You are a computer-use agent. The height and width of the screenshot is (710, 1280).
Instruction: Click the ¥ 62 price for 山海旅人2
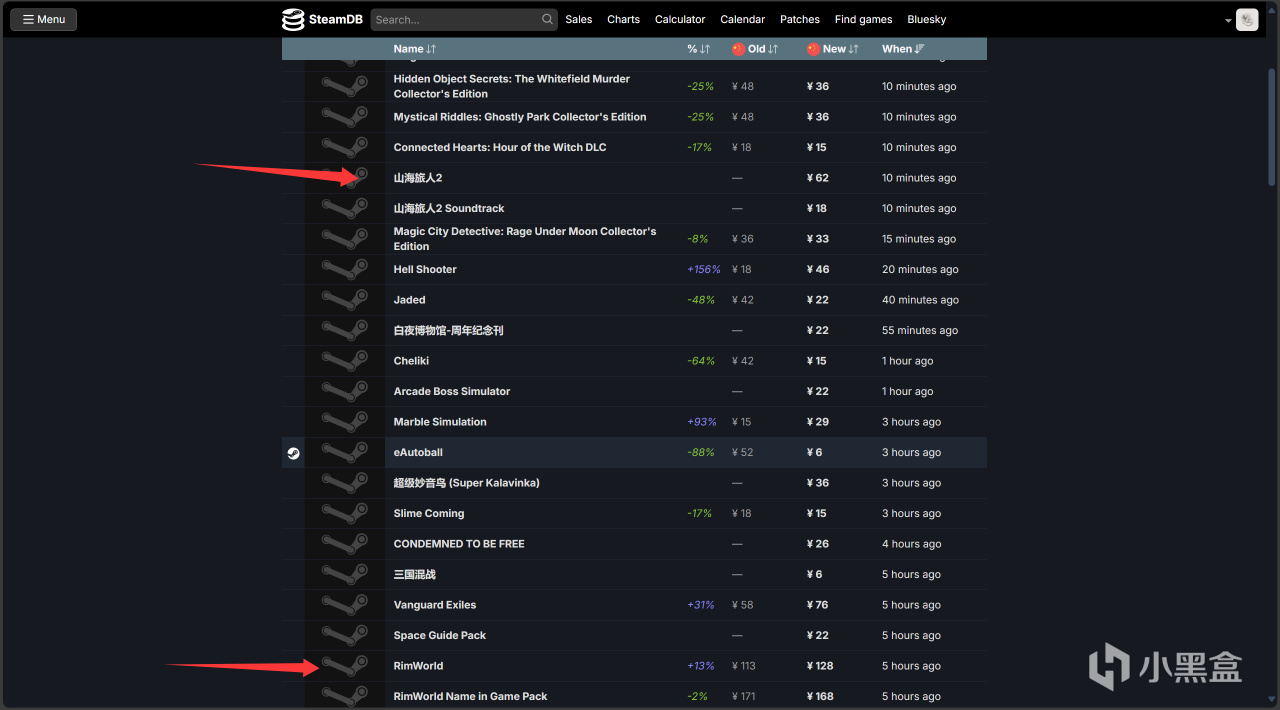click(x=818, y=178)
